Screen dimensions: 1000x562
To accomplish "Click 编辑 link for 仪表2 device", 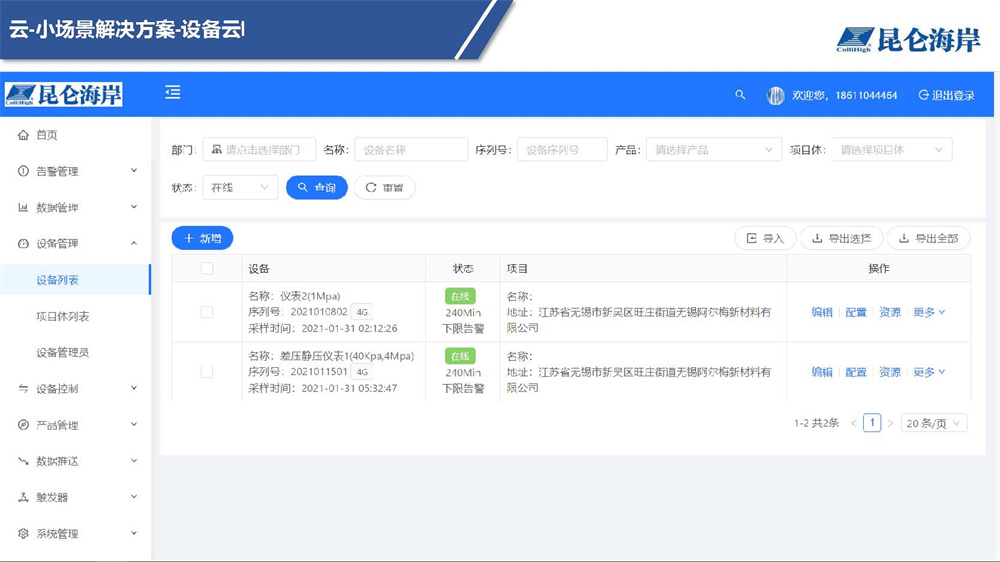I will point(822,312).
